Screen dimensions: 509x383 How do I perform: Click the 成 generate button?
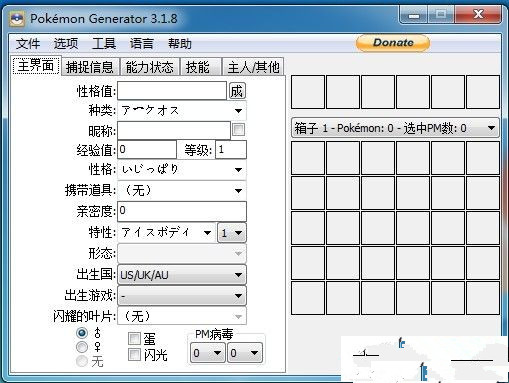[237, 91]
